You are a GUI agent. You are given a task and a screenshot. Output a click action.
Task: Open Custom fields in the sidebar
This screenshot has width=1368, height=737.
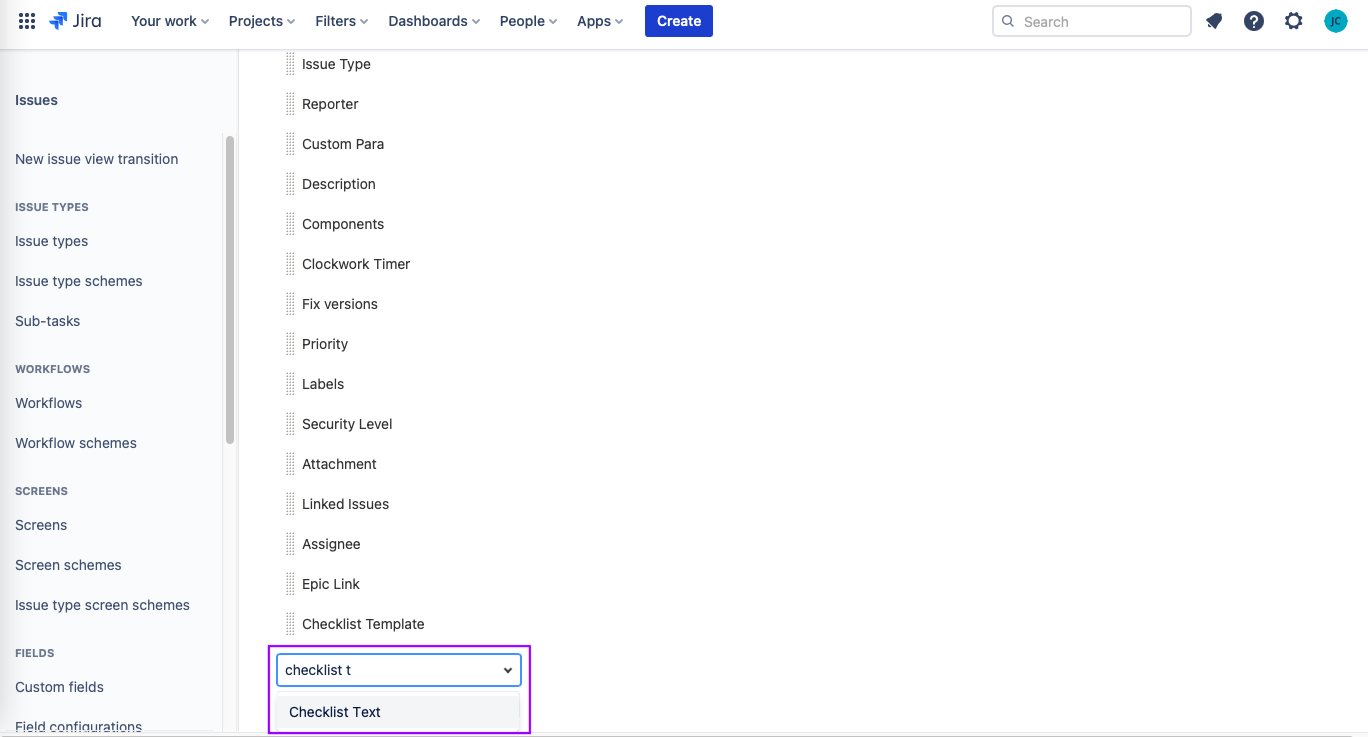(x=59, y=687)
